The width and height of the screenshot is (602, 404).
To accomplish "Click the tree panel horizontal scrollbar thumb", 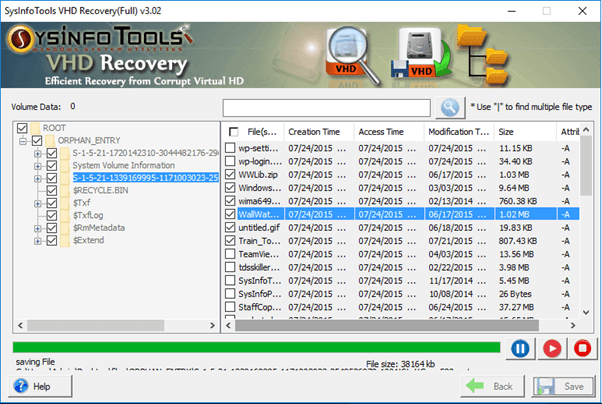I will (96, 326).
